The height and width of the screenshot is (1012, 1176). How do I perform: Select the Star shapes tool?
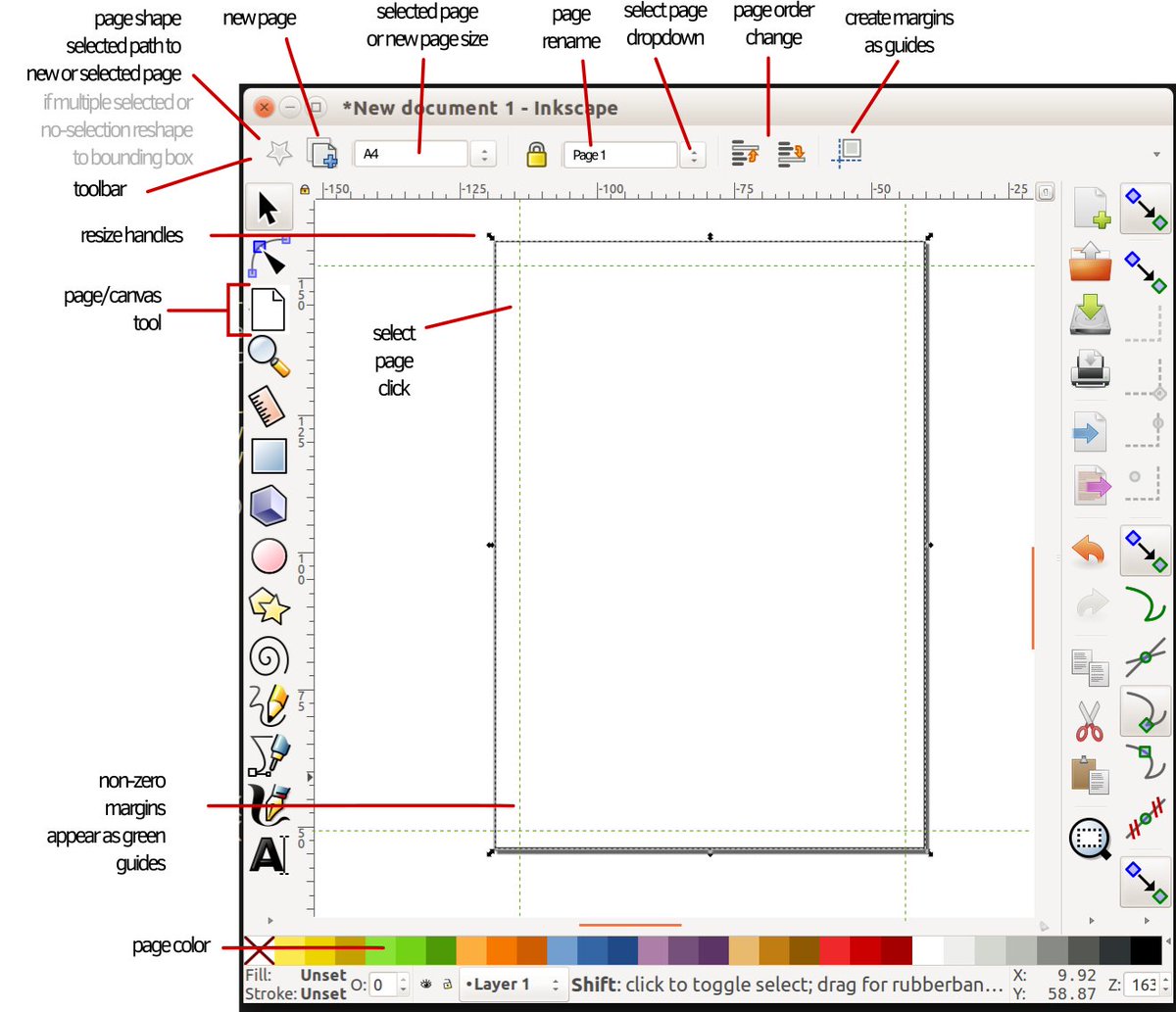click(x=270, y=606)
